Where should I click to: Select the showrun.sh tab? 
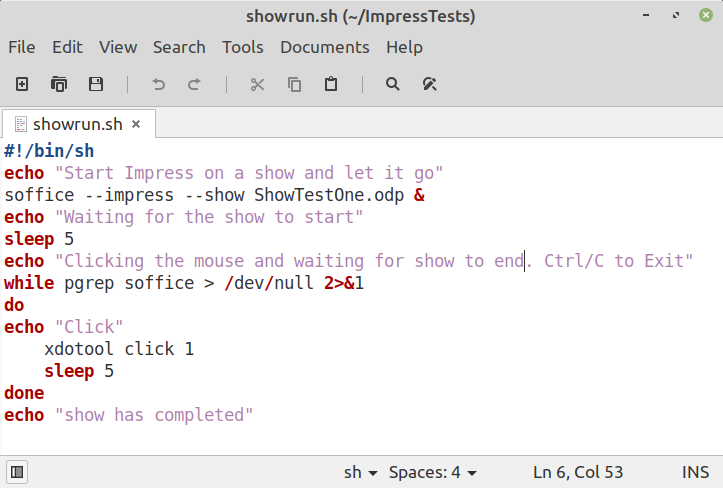click(78, 124)
